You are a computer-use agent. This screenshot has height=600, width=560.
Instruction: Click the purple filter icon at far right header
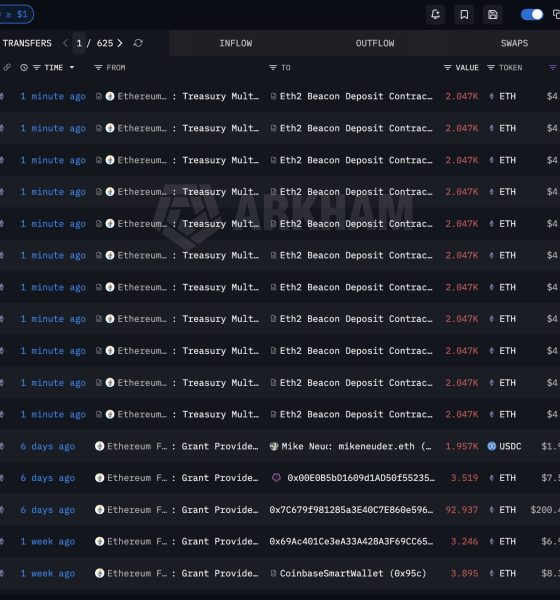click(x=552, y=68)
